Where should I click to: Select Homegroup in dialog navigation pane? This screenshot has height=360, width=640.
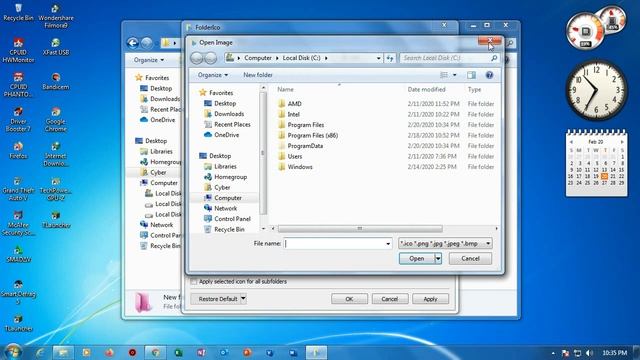230,177
